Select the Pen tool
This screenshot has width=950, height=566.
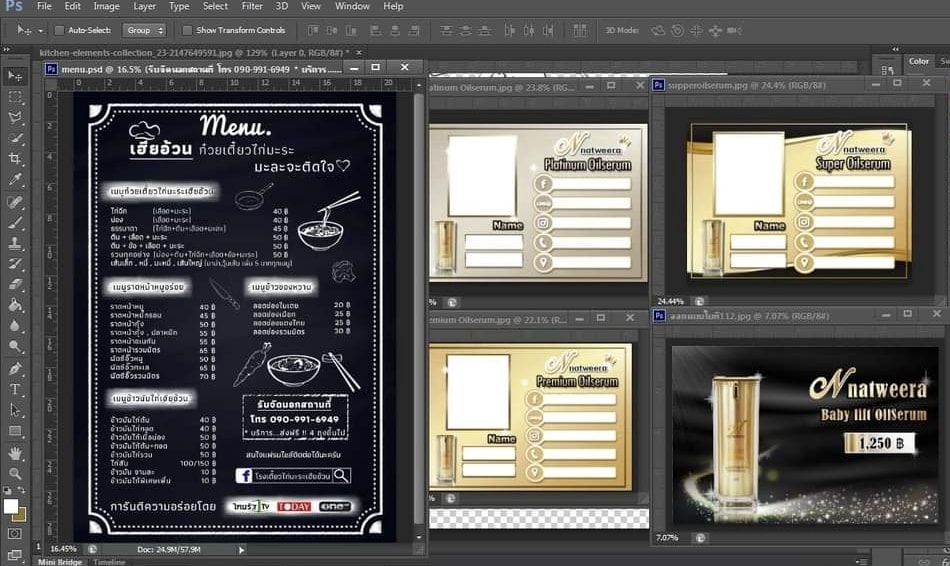[15, 368]
